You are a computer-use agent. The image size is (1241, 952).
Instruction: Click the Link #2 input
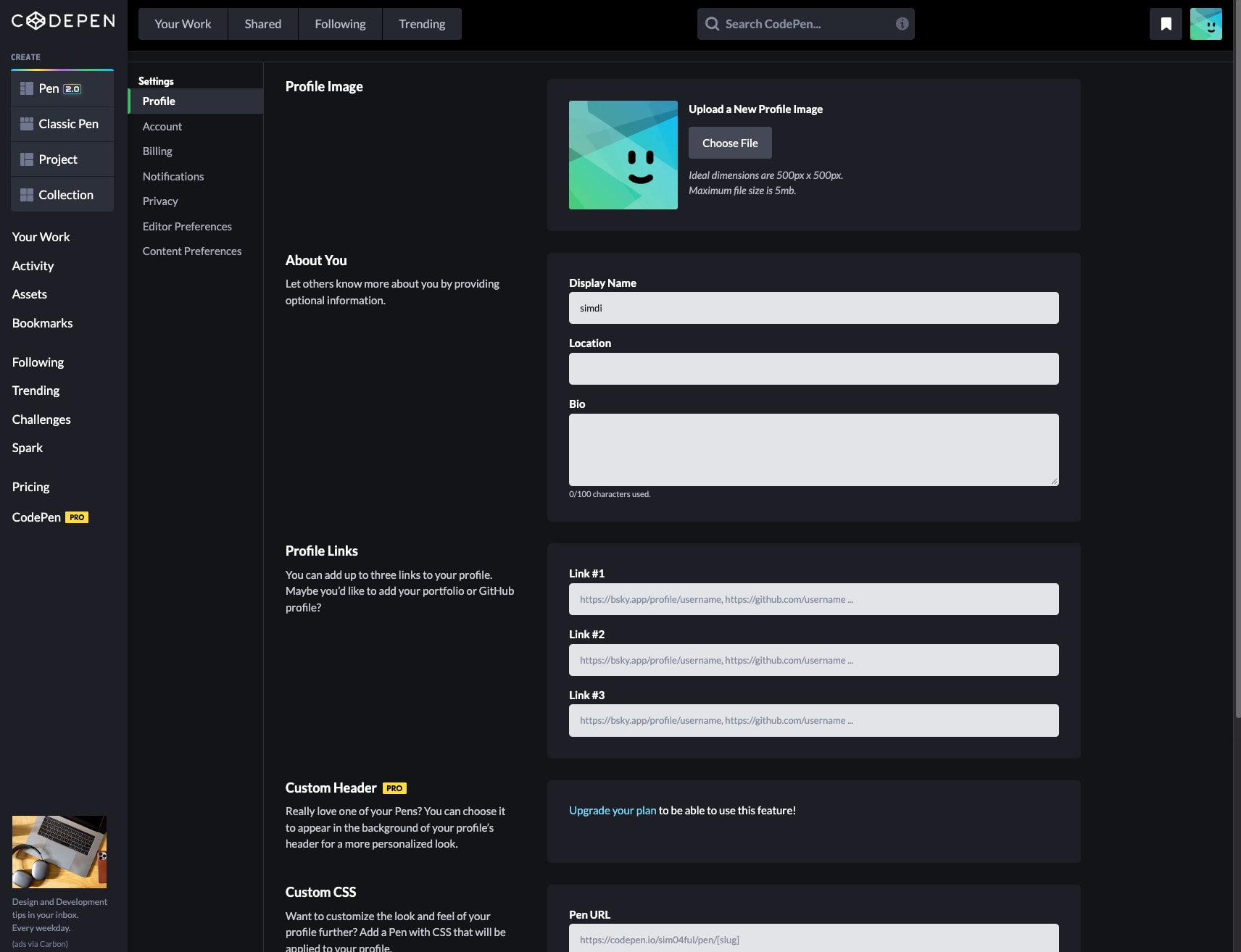point(813,660)
